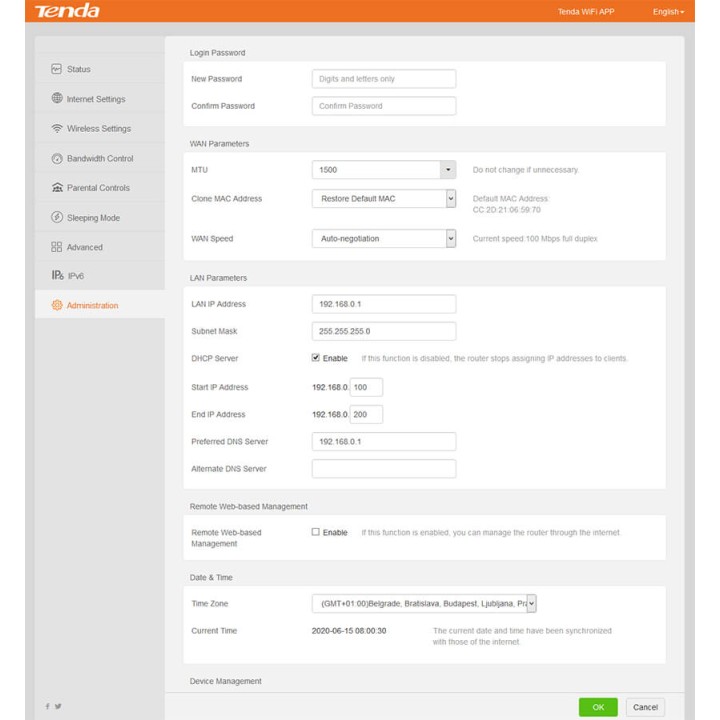Screen dimensions: 720x720
Task: Click the Current Time value 2020-06-15 08:00:30
Action: 349,631
